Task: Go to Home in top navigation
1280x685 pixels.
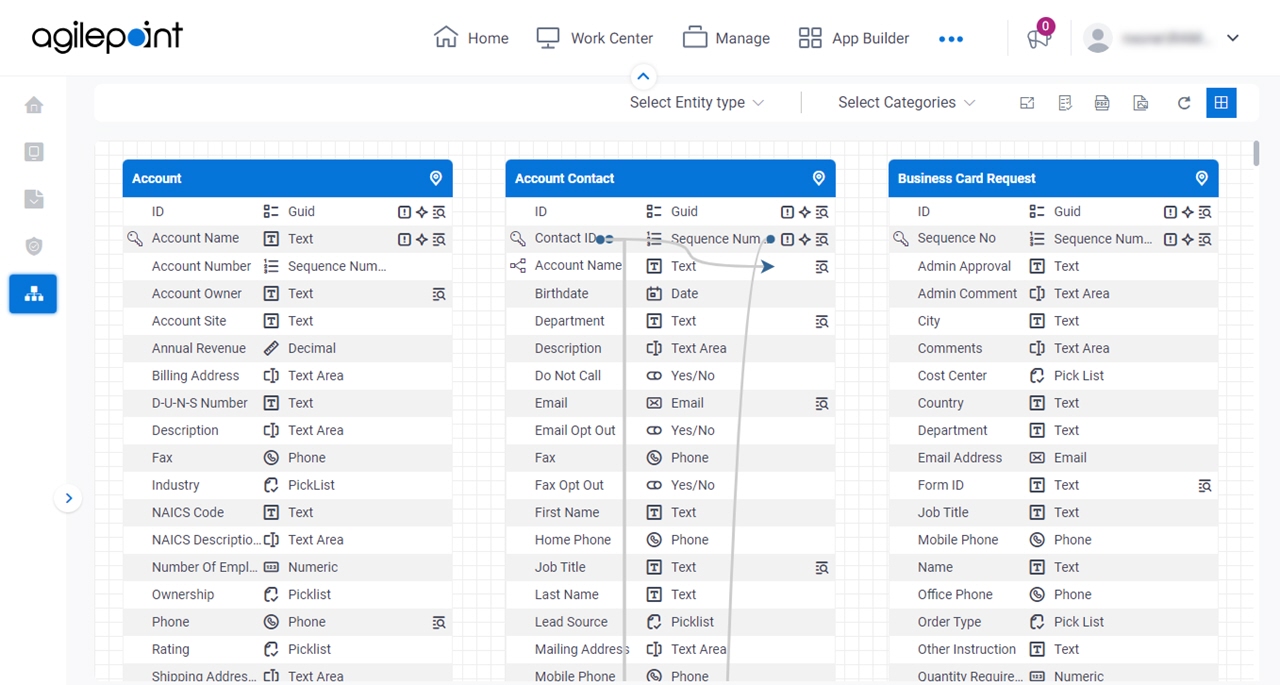Action: pyautogui.click(x=471, y=38)
